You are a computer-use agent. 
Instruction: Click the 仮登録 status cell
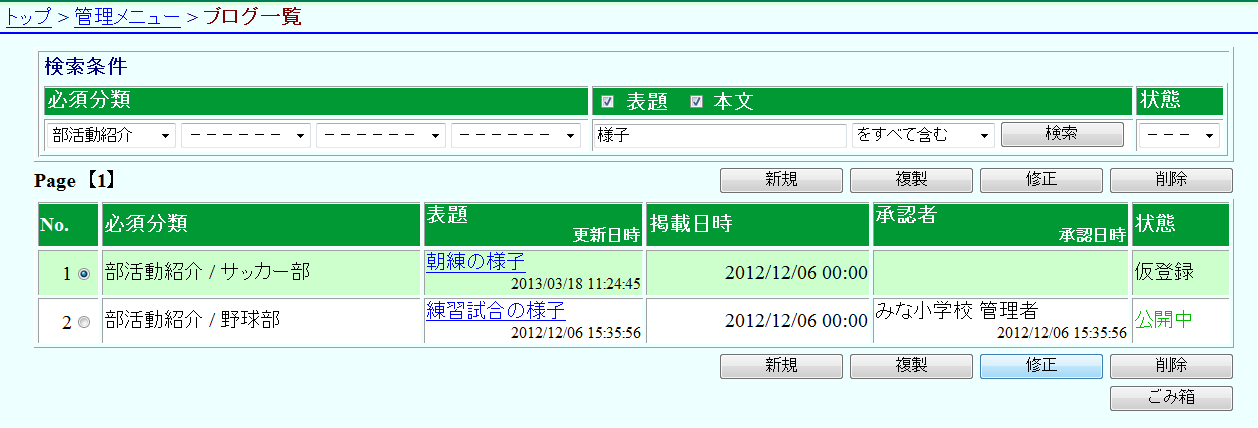point(1179,272)
